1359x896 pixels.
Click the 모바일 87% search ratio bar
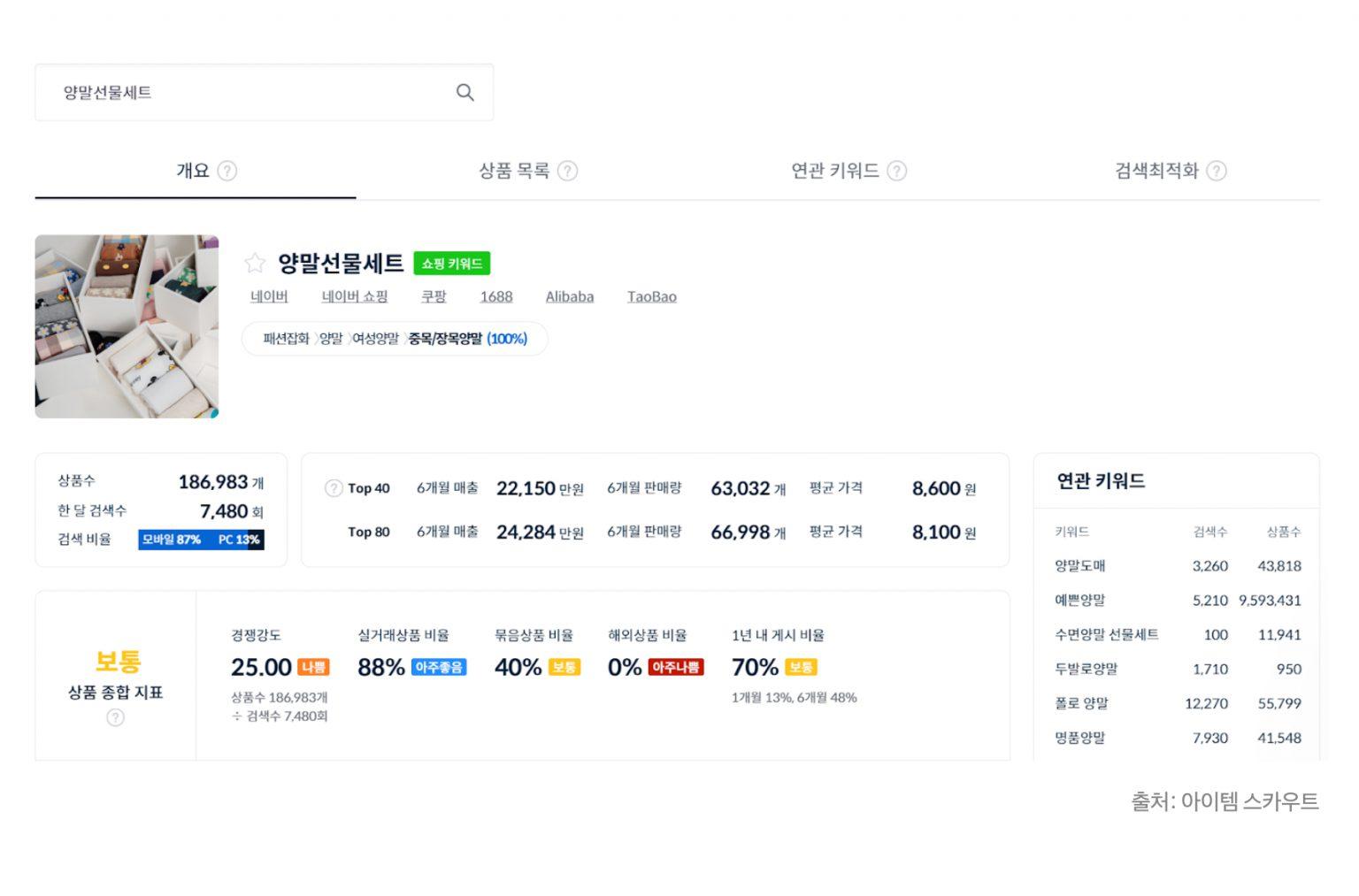[172, 540]
